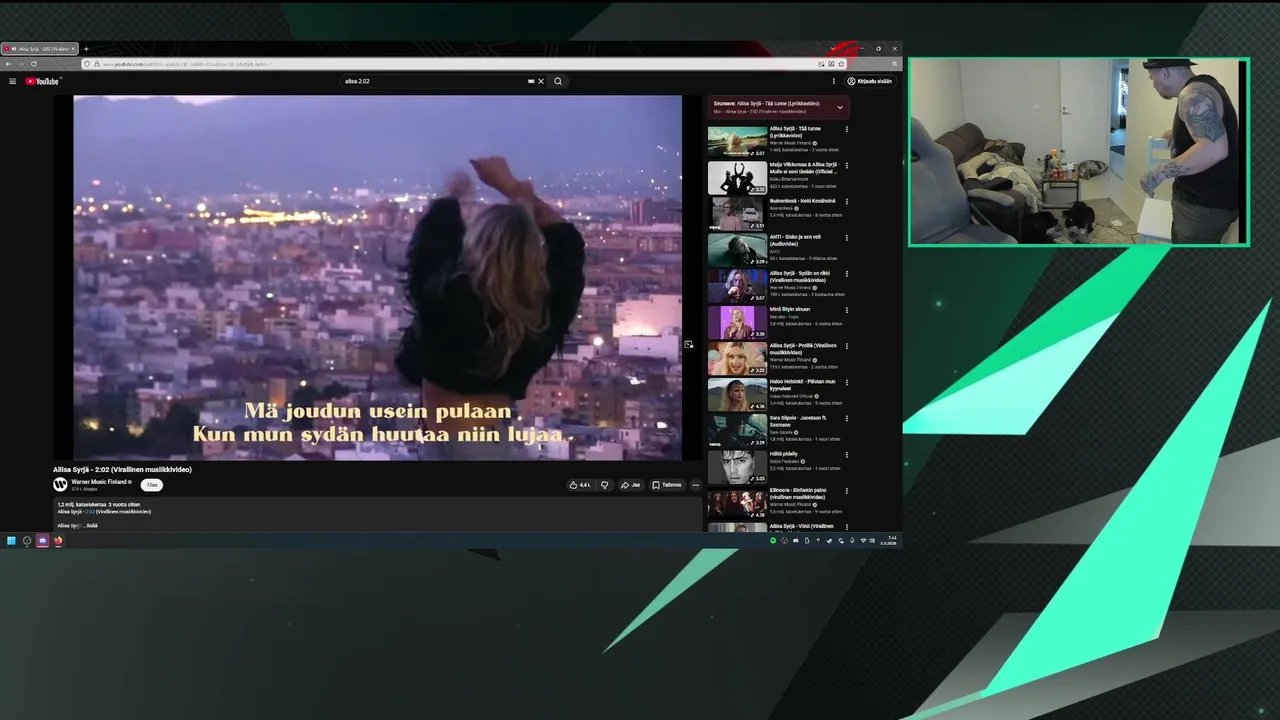This screenshot has width=1280, height=720.
Task: Share the video with the Jaa button
Action: coord(630,485)
